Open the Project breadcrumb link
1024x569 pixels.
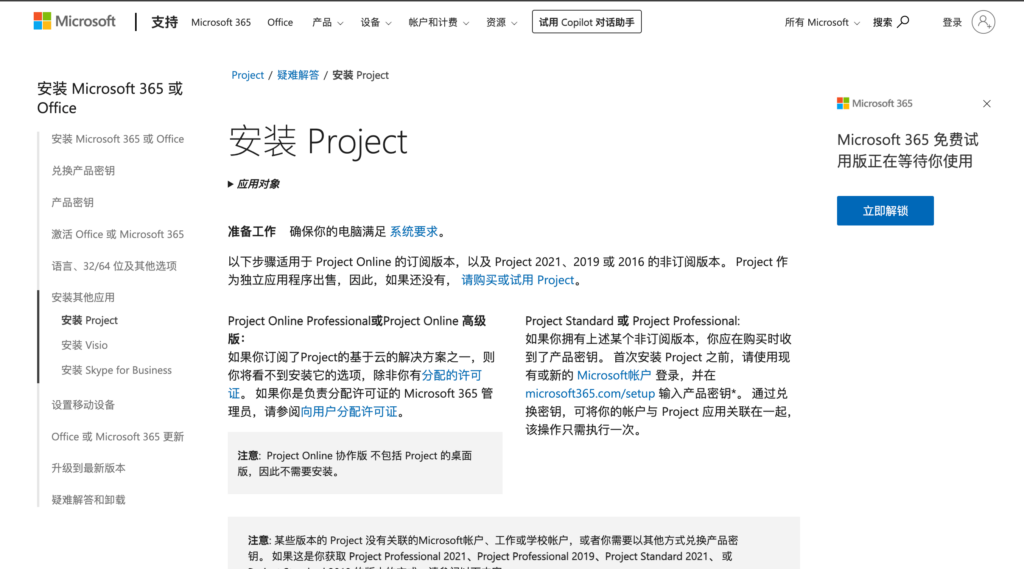(x=248, y=75)
